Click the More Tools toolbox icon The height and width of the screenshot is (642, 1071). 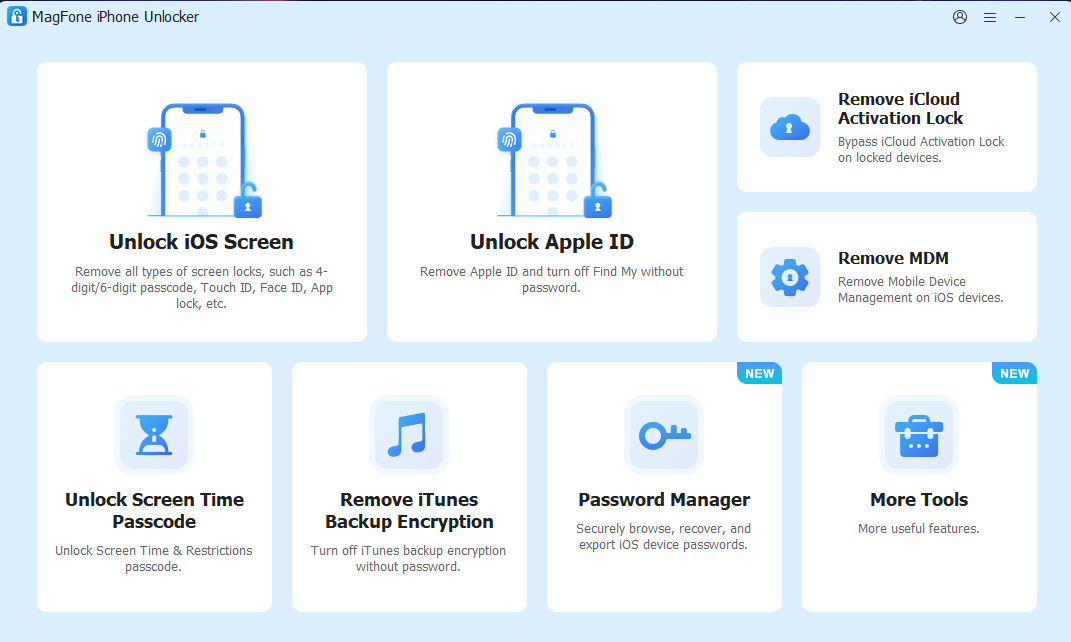point(919,434)
